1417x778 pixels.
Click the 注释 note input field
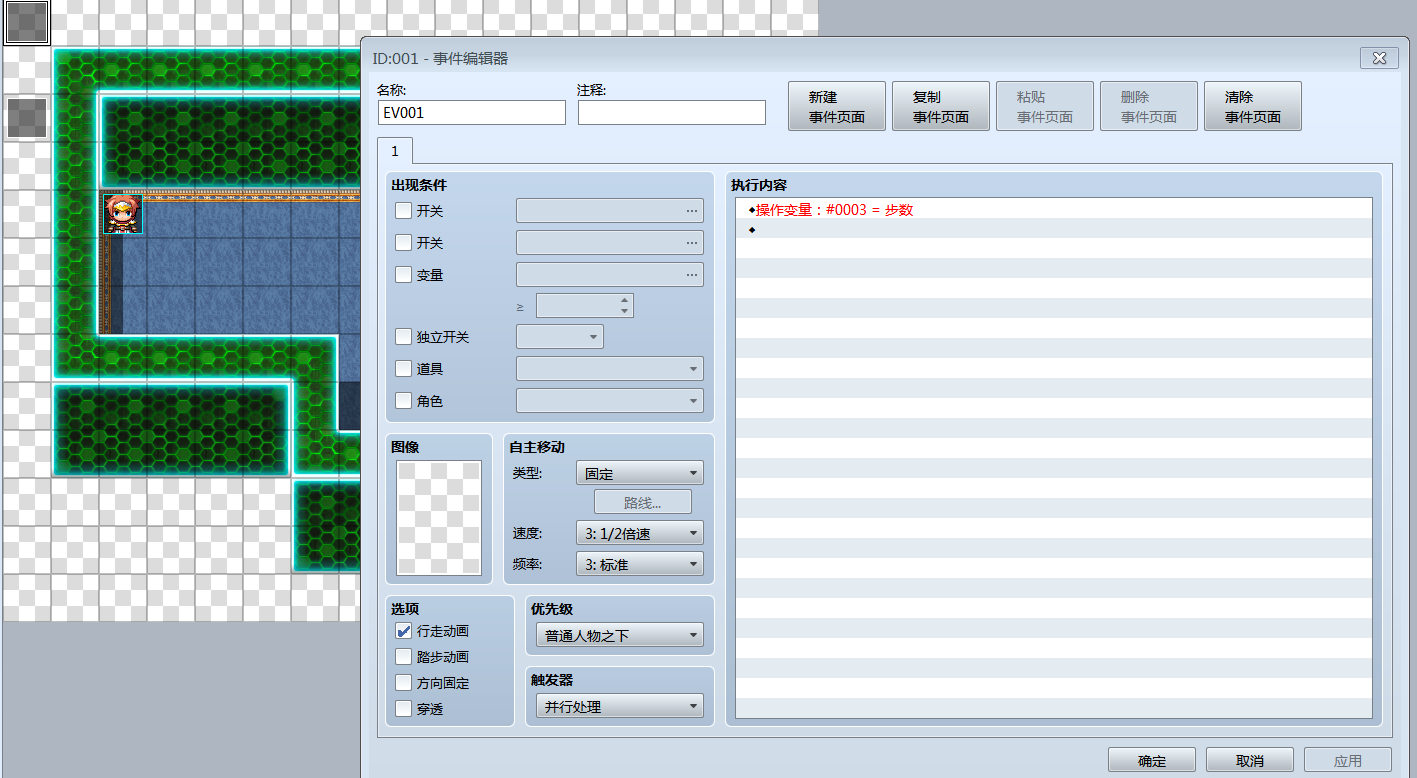(672, 113)
